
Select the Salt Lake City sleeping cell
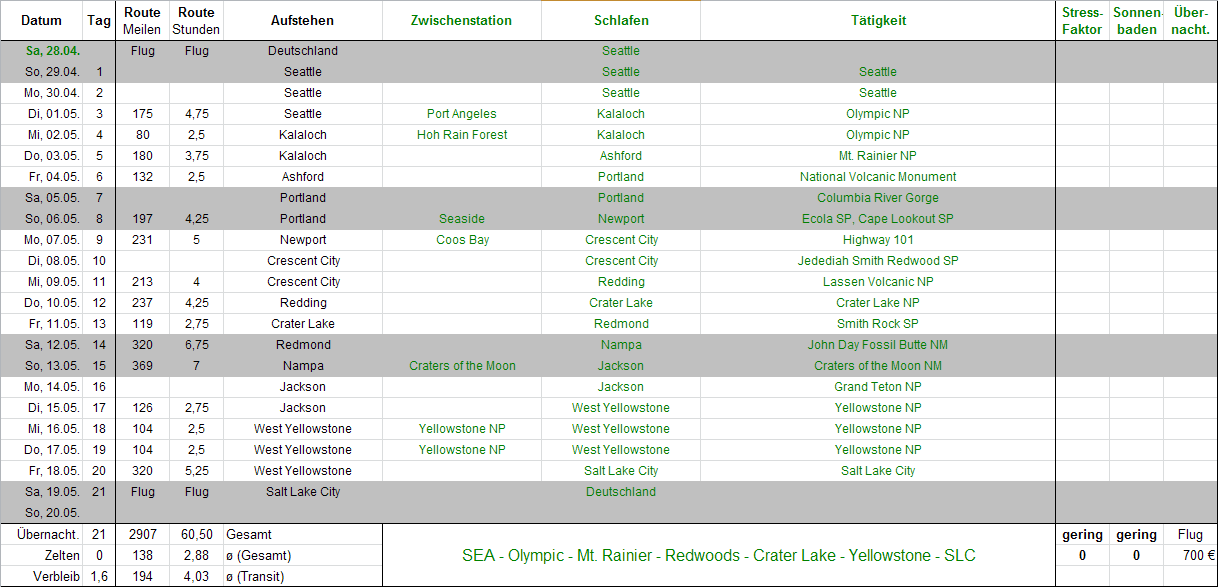coord(620,471)
